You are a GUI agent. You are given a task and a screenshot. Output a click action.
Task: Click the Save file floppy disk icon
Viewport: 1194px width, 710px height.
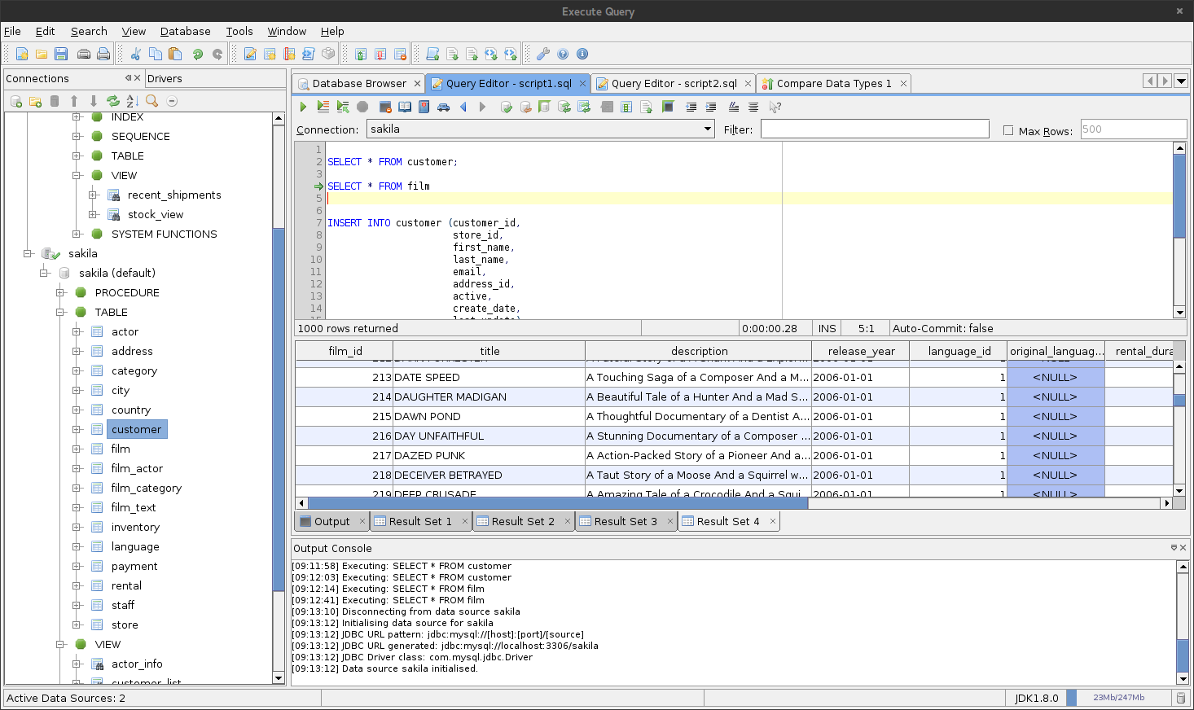point(61,54)
